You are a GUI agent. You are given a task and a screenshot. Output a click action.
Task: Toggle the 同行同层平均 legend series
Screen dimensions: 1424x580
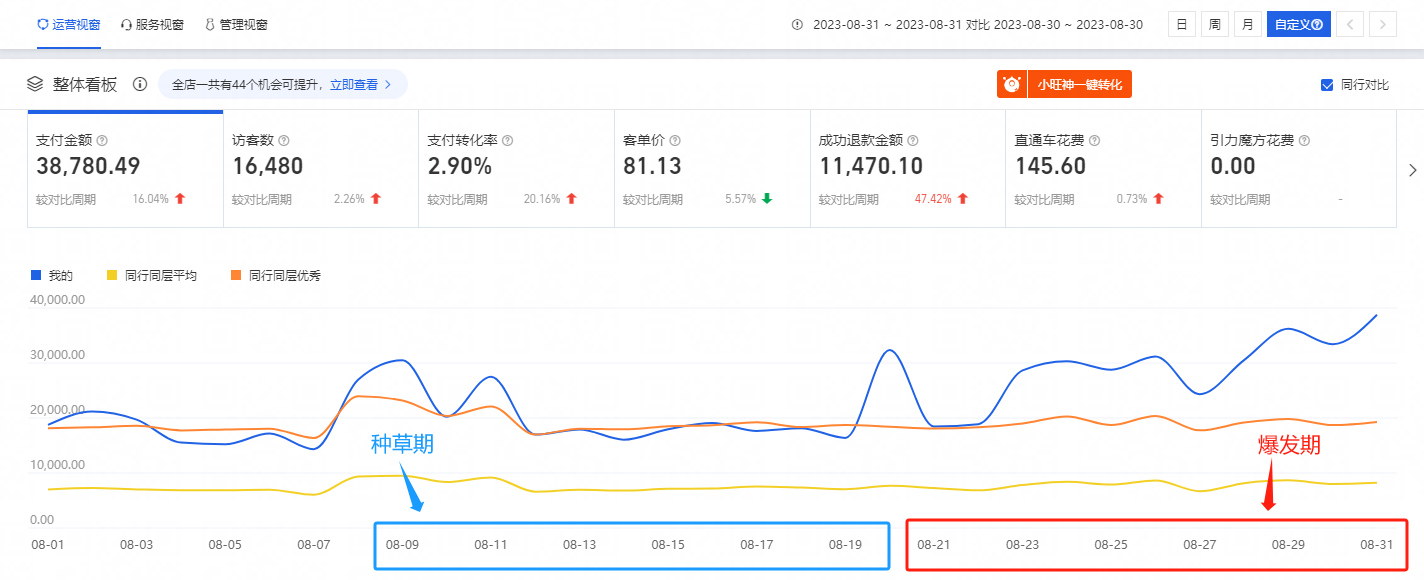150,275
